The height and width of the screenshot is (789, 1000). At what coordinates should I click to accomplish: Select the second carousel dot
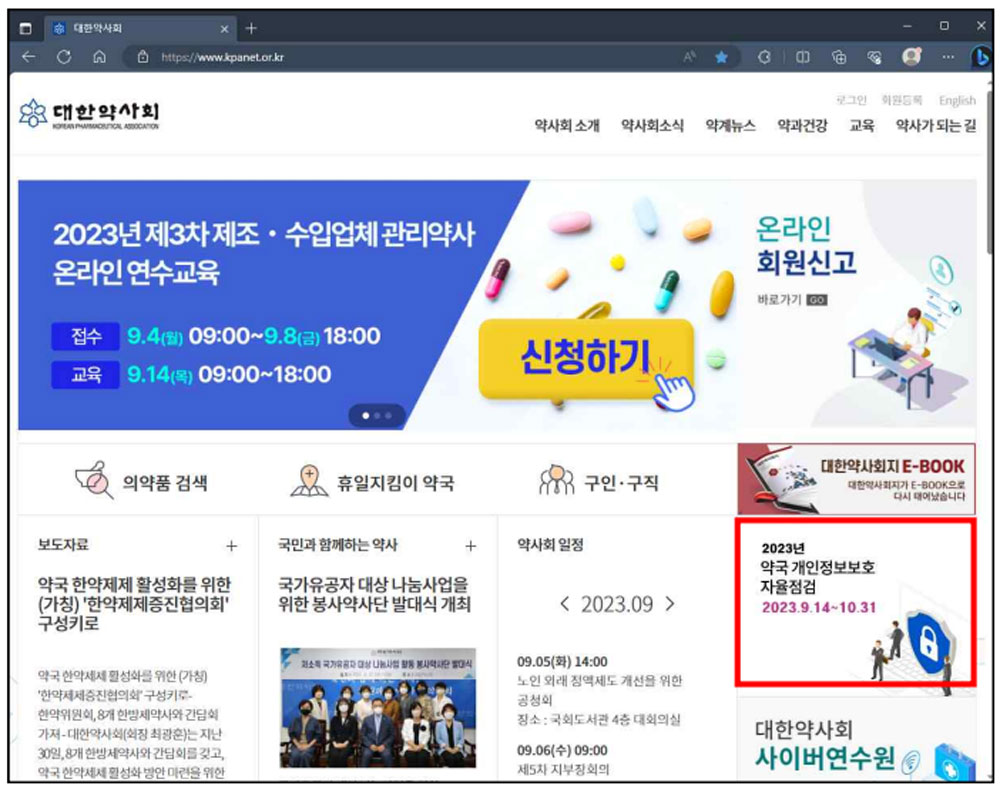tap(377, 415)
